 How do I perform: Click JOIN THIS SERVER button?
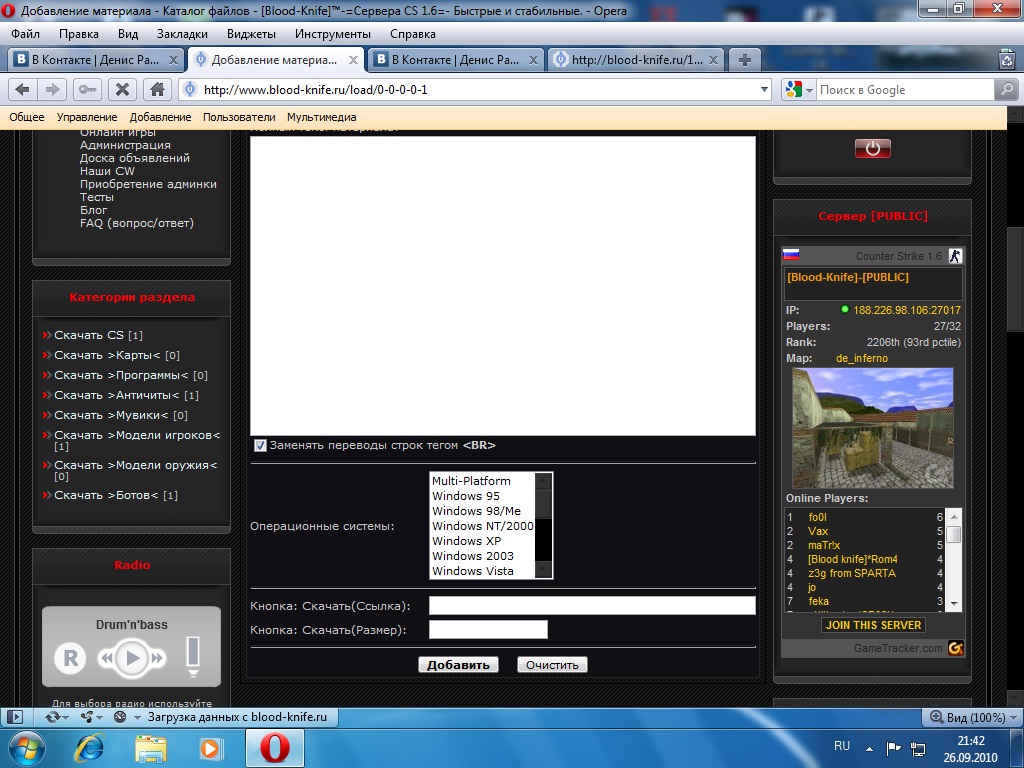[873, 625]
